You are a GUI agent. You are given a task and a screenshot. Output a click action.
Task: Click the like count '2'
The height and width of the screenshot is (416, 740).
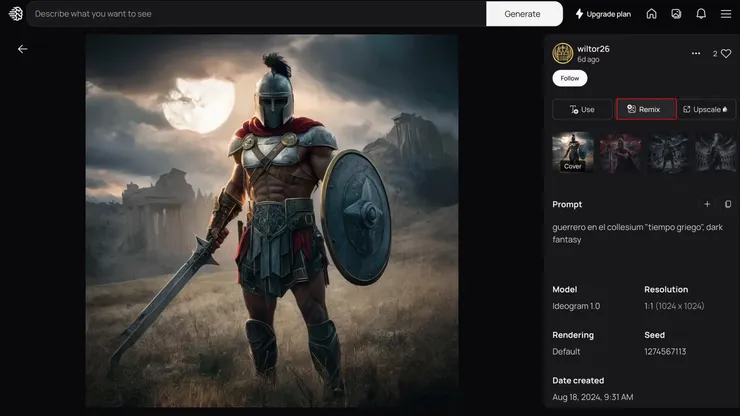tap(715, 54)
